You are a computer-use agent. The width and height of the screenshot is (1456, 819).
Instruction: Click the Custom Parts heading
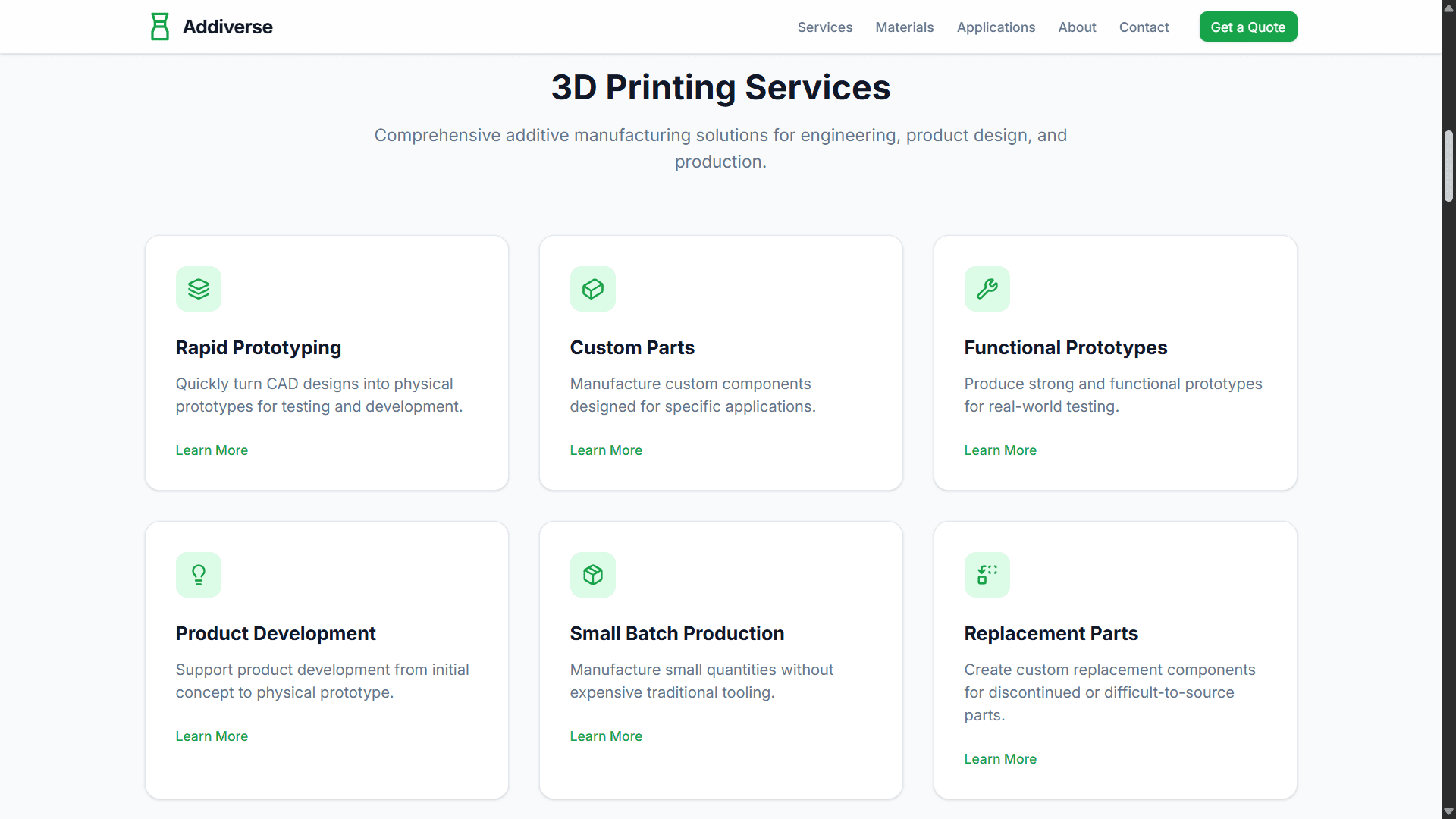pyautogui.click(x=632, y=347)
